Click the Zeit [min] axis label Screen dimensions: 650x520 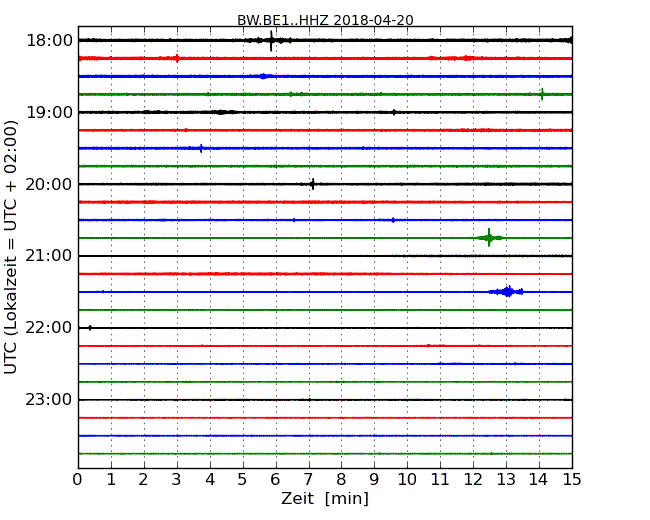pyautogui.click(x=325, y=498)
